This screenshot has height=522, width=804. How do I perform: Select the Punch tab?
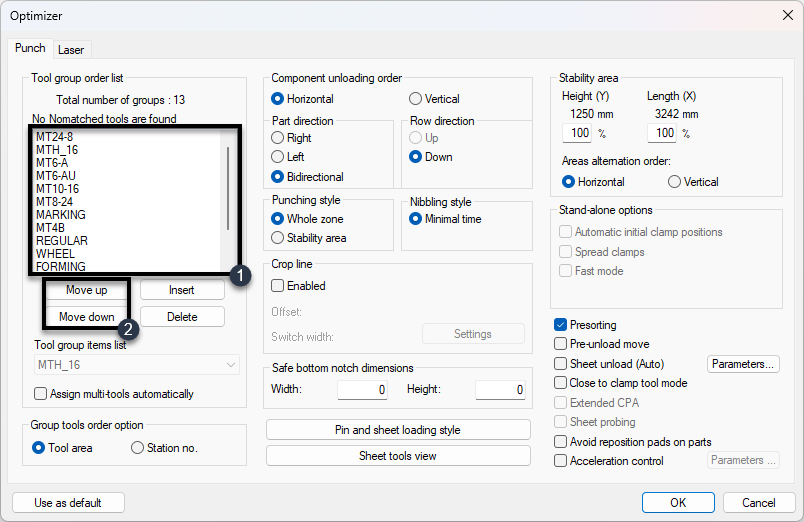click(30, 48)
